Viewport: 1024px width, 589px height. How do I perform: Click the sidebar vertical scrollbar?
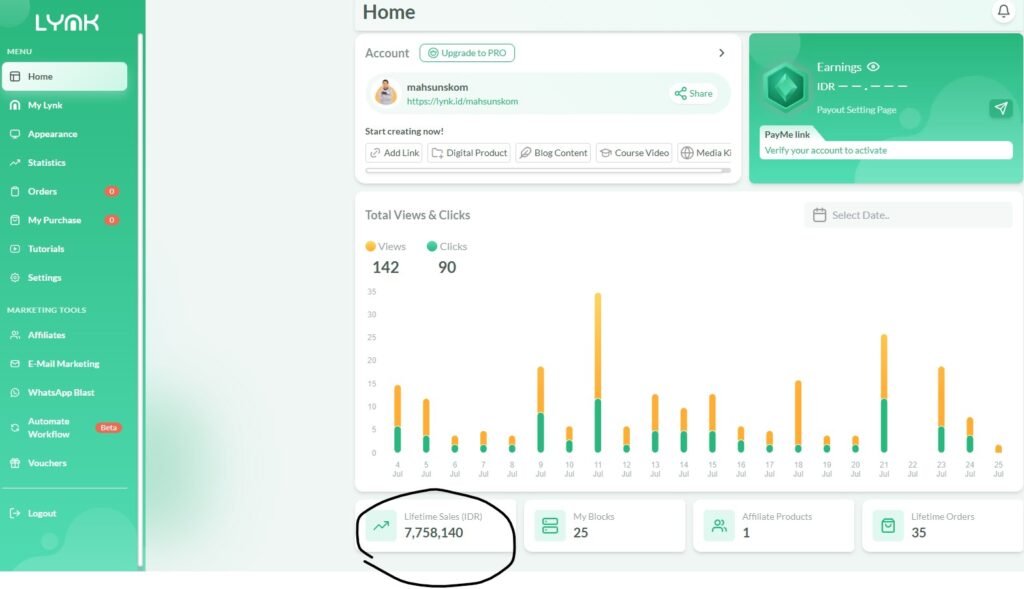pos(140,300)
